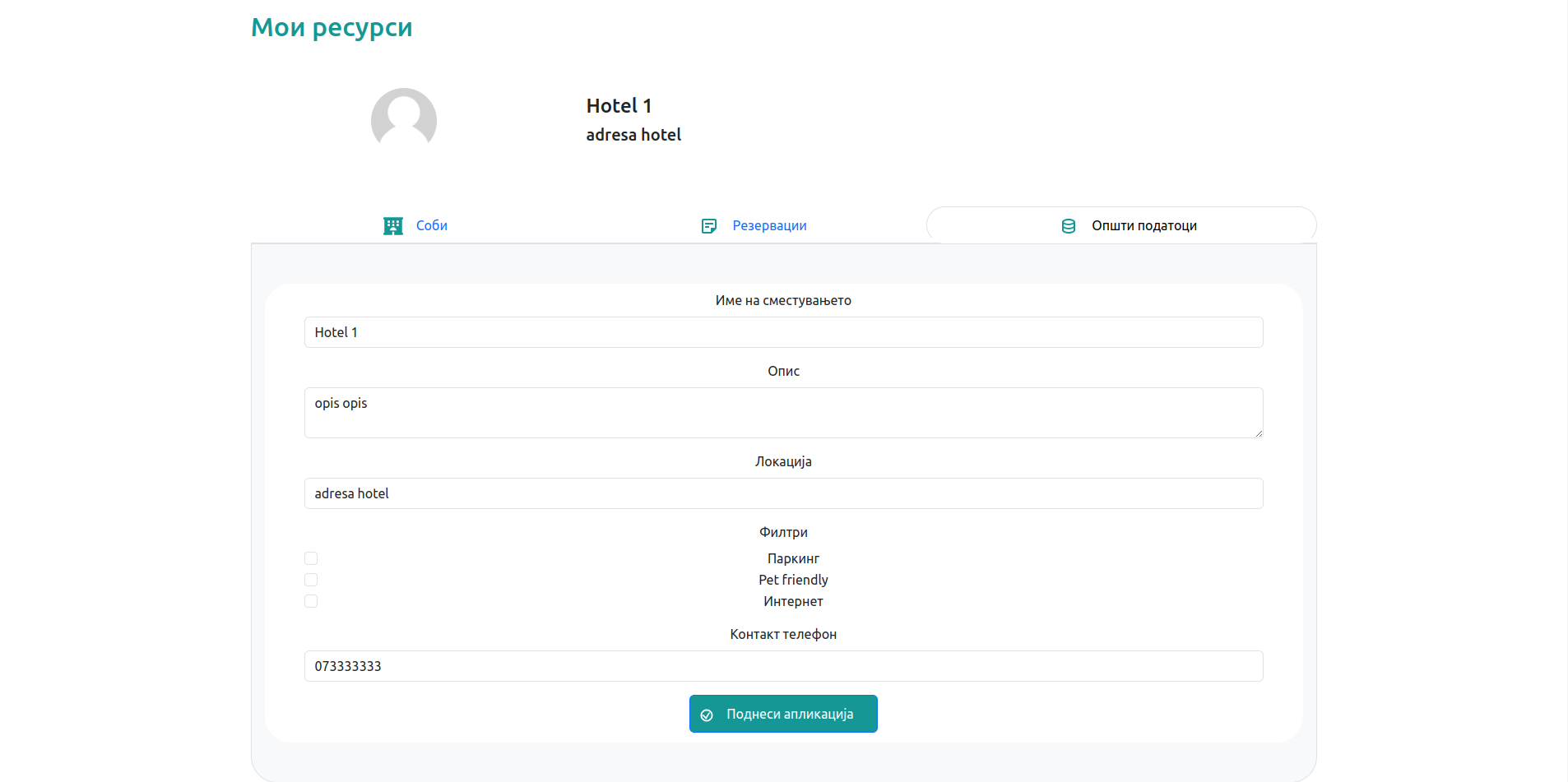Click the Pet friendly filter label text
The height and width of the screenshot is (782, 1568).
point(793,580)
